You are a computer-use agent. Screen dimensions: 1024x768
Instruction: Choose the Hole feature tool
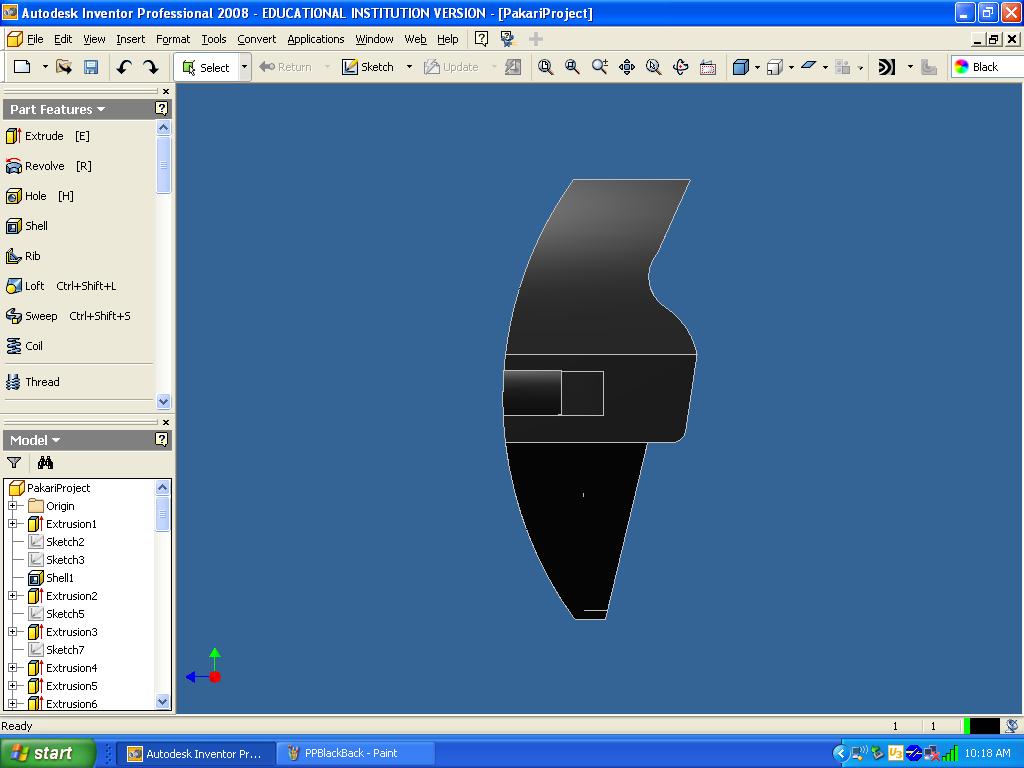pos(36,196)
